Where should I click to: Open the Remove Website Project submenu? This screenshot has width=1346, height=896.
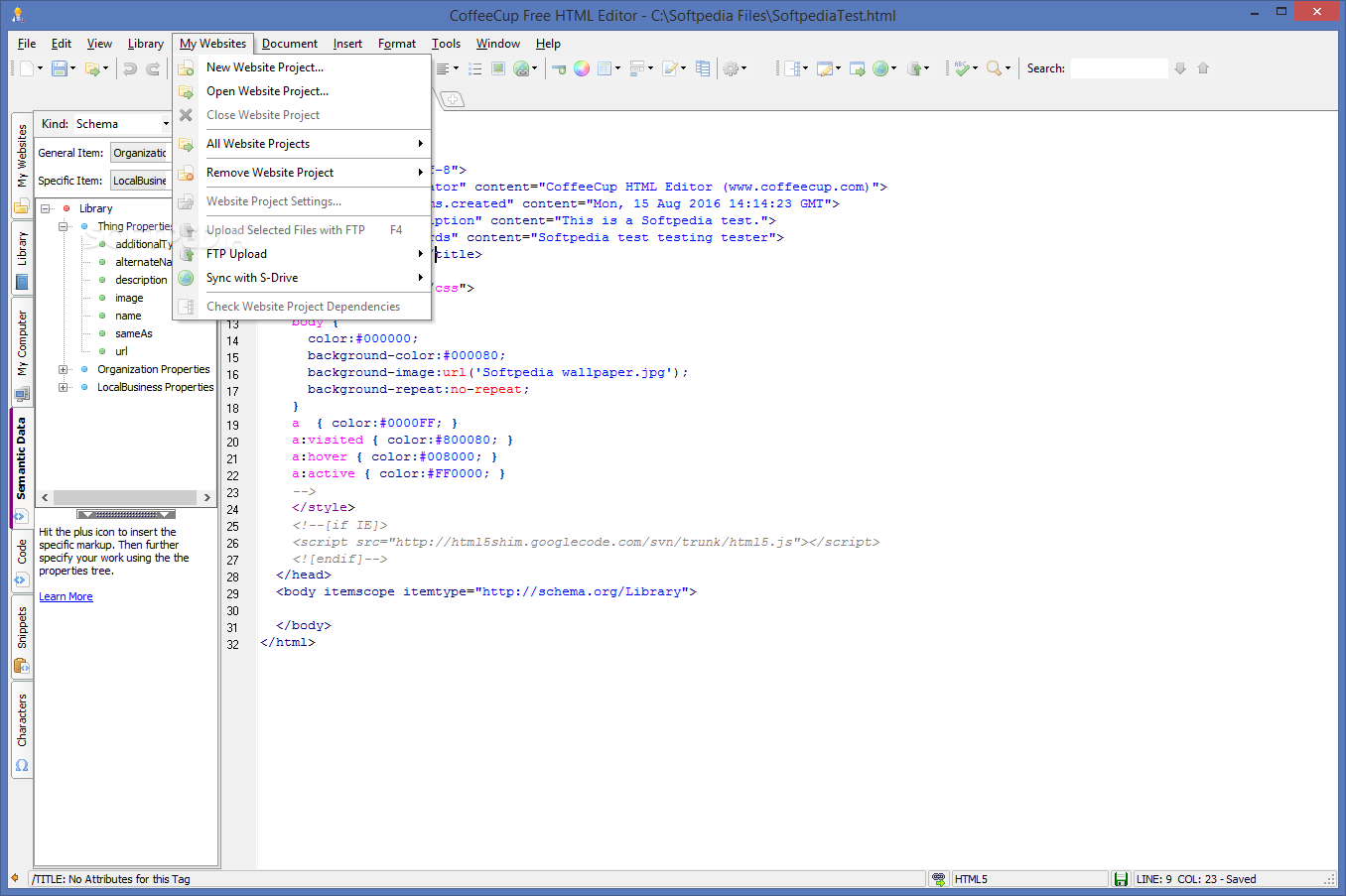coord(302,173)
